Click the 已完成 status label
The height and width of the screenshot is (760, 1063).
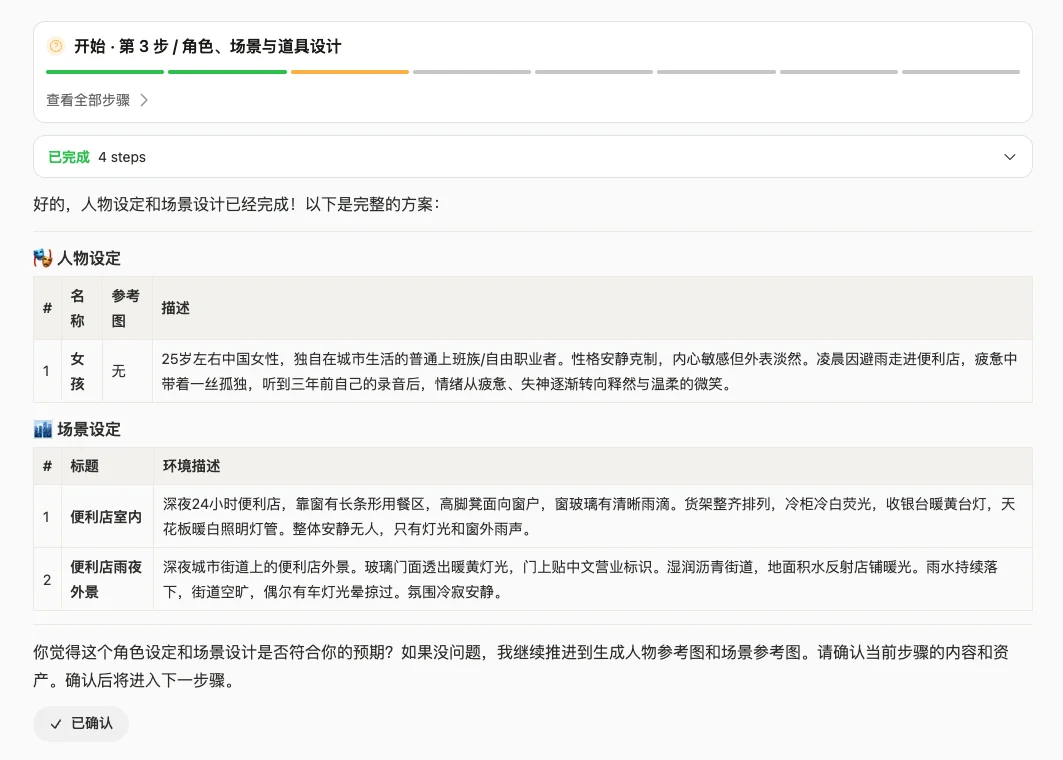[x=68, y=157]
